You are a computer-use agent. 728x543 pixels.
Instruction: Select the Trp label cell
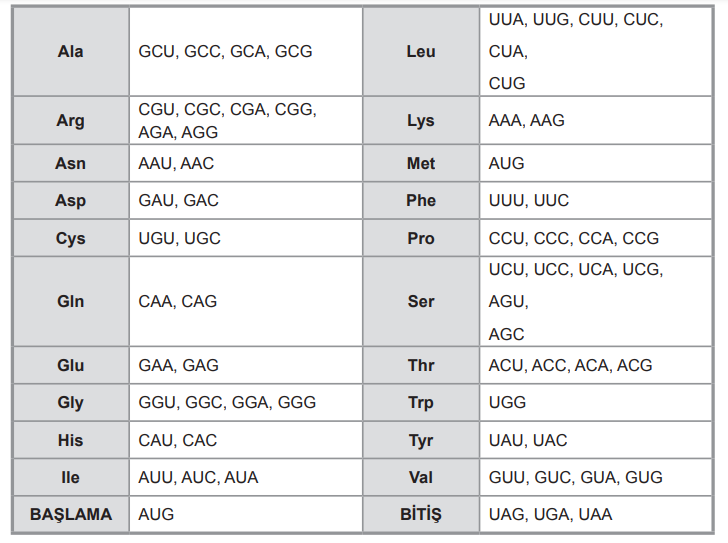point(421,402)
